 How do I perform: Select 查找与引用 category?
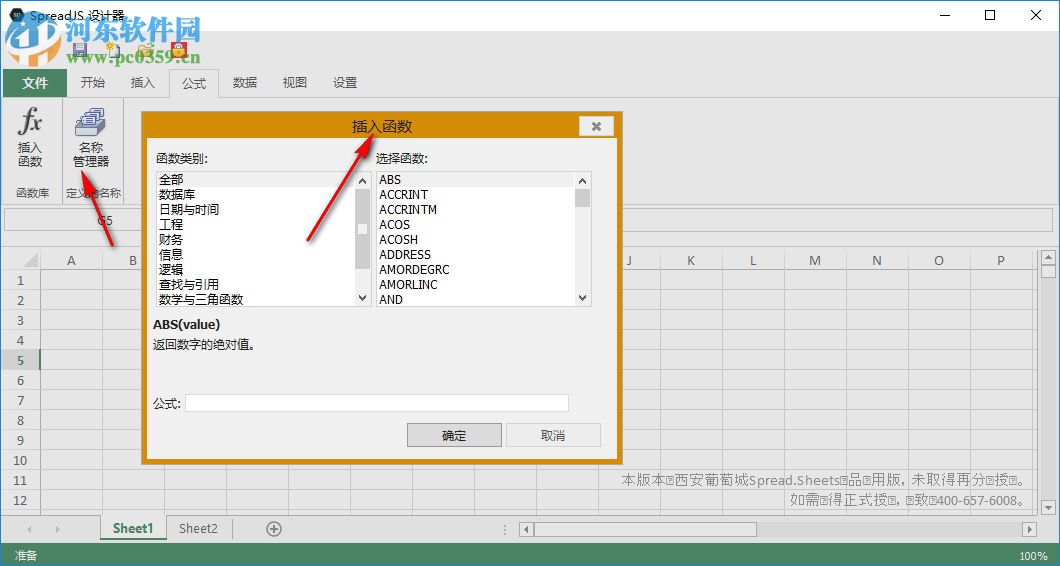click(x=256, y=284)
